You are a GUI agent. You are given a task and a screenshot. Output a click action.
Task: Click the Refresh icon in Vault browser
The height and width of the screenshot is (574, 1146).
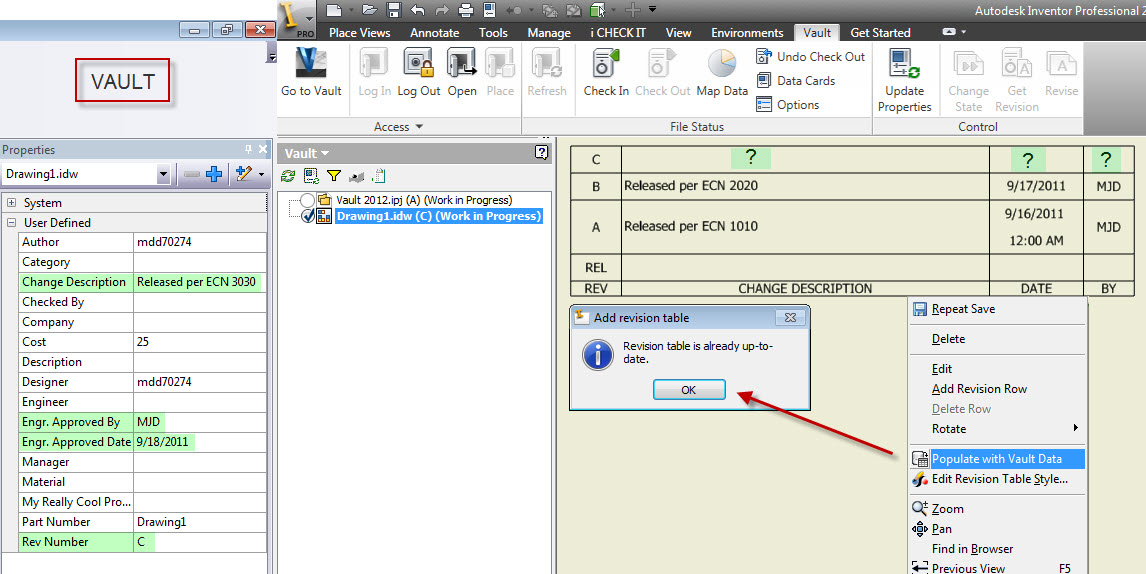pyautogui.click(x=288, y=175)
